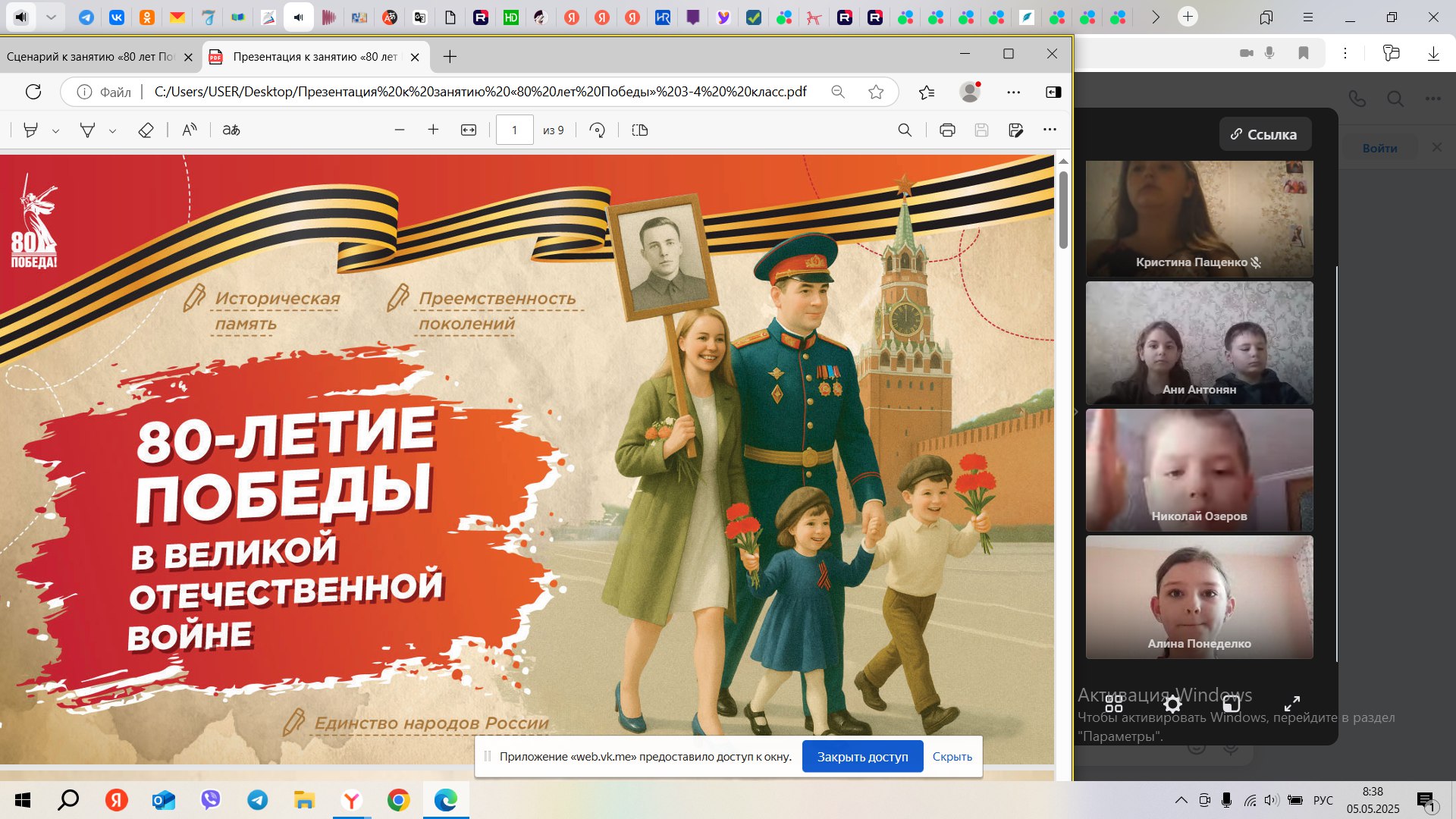Click the PDF vertical scrollbar thumb
Screen dimensions: 1456x819
click(x=1063, y=210)
